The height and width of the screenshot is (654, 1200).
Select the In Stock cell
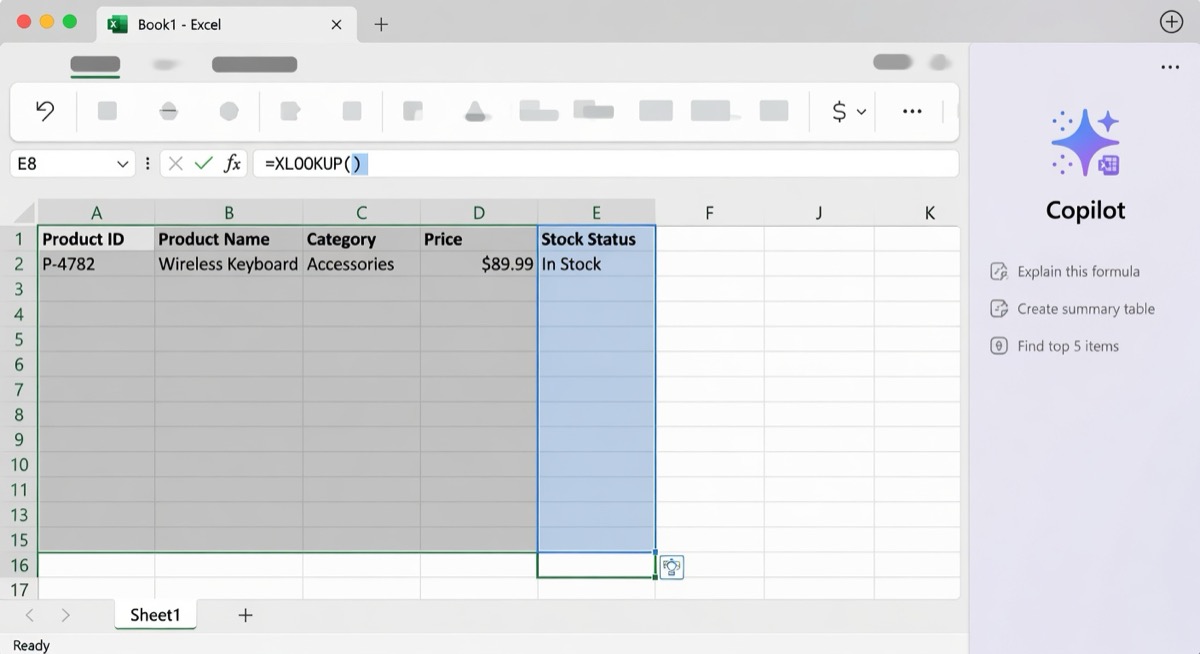click(x=596, y=264)
